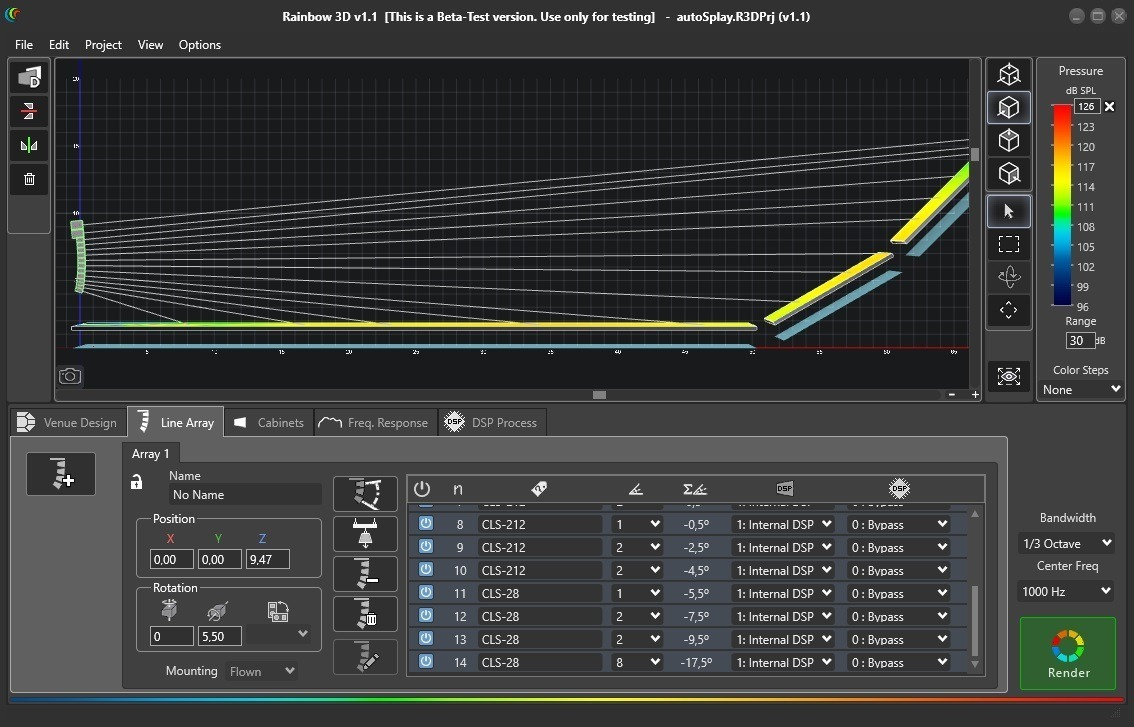Viewport: 1134px width, 727px height.
Task: Take a viewport snapshot with the camera icon
Action: coord(70,376)
